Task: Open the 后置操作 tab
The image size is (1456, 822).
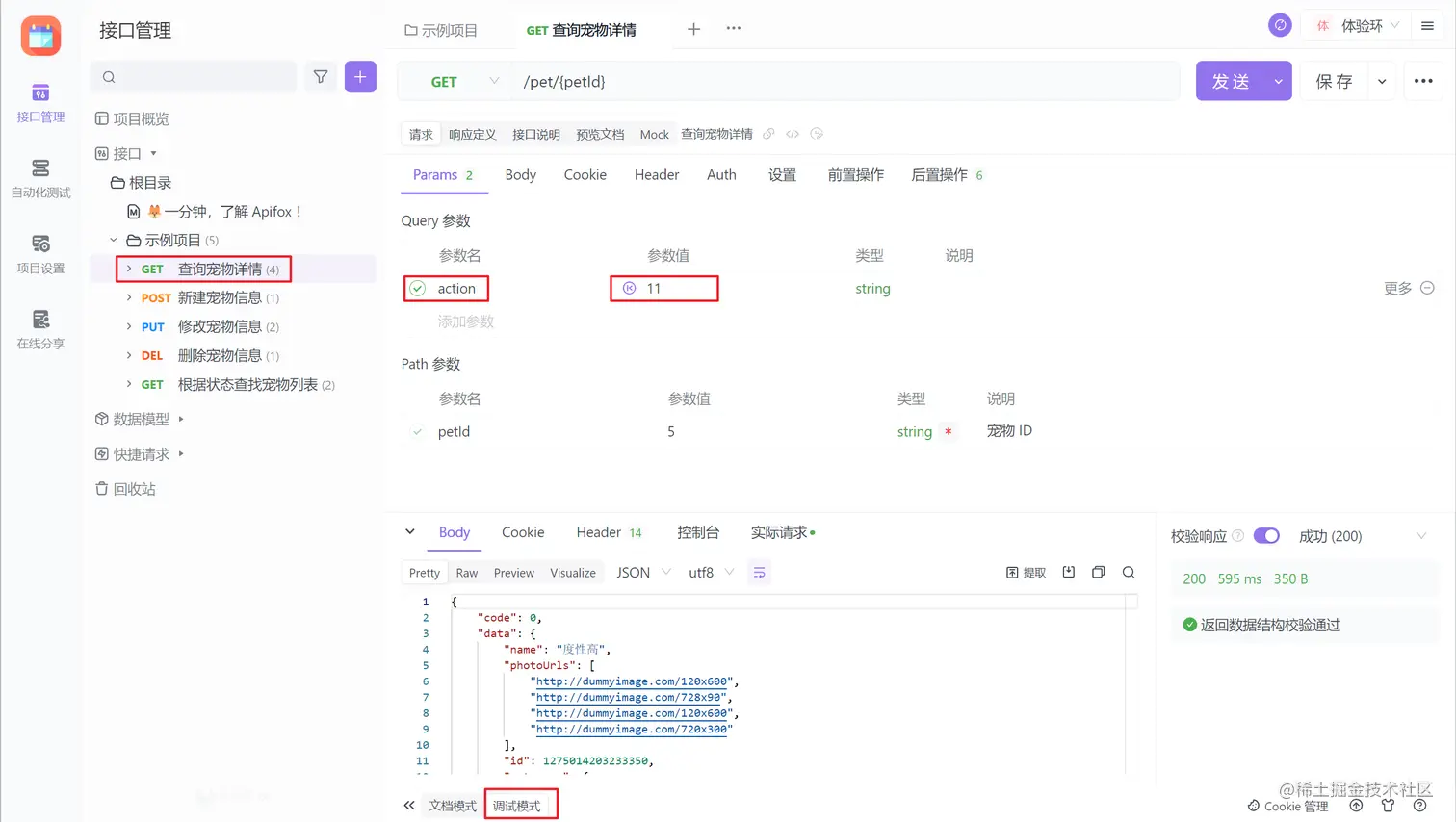Action: coord(947,175)
